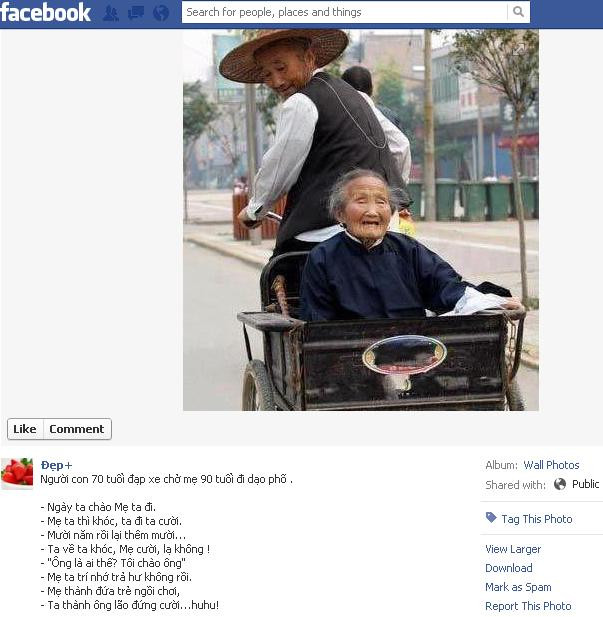
Task: Click the tag icon beside Tag This Photo
Action: pos(491,517)
